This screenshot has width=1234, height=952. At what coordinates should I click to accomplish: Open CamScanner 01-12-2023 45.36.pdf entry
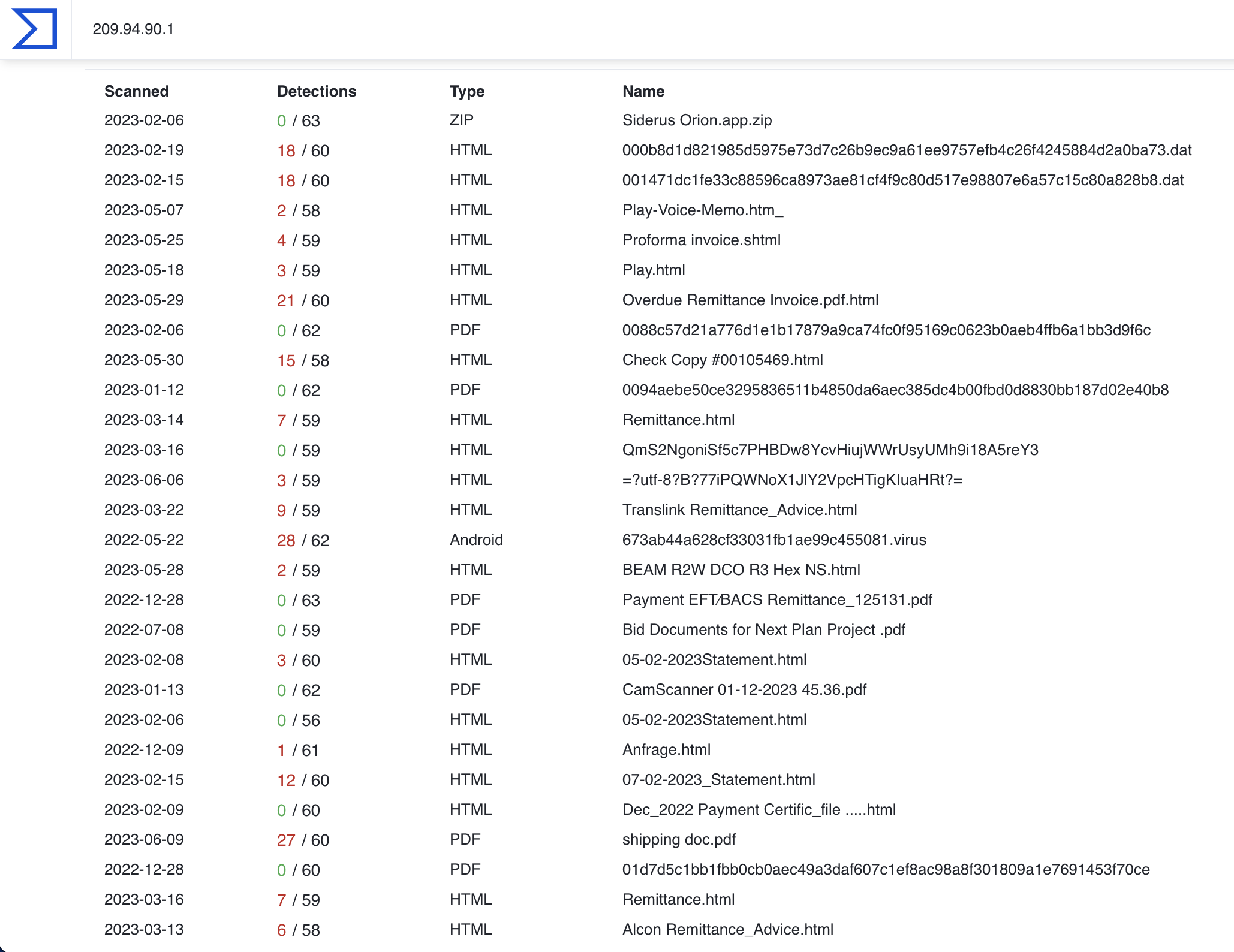744,690
